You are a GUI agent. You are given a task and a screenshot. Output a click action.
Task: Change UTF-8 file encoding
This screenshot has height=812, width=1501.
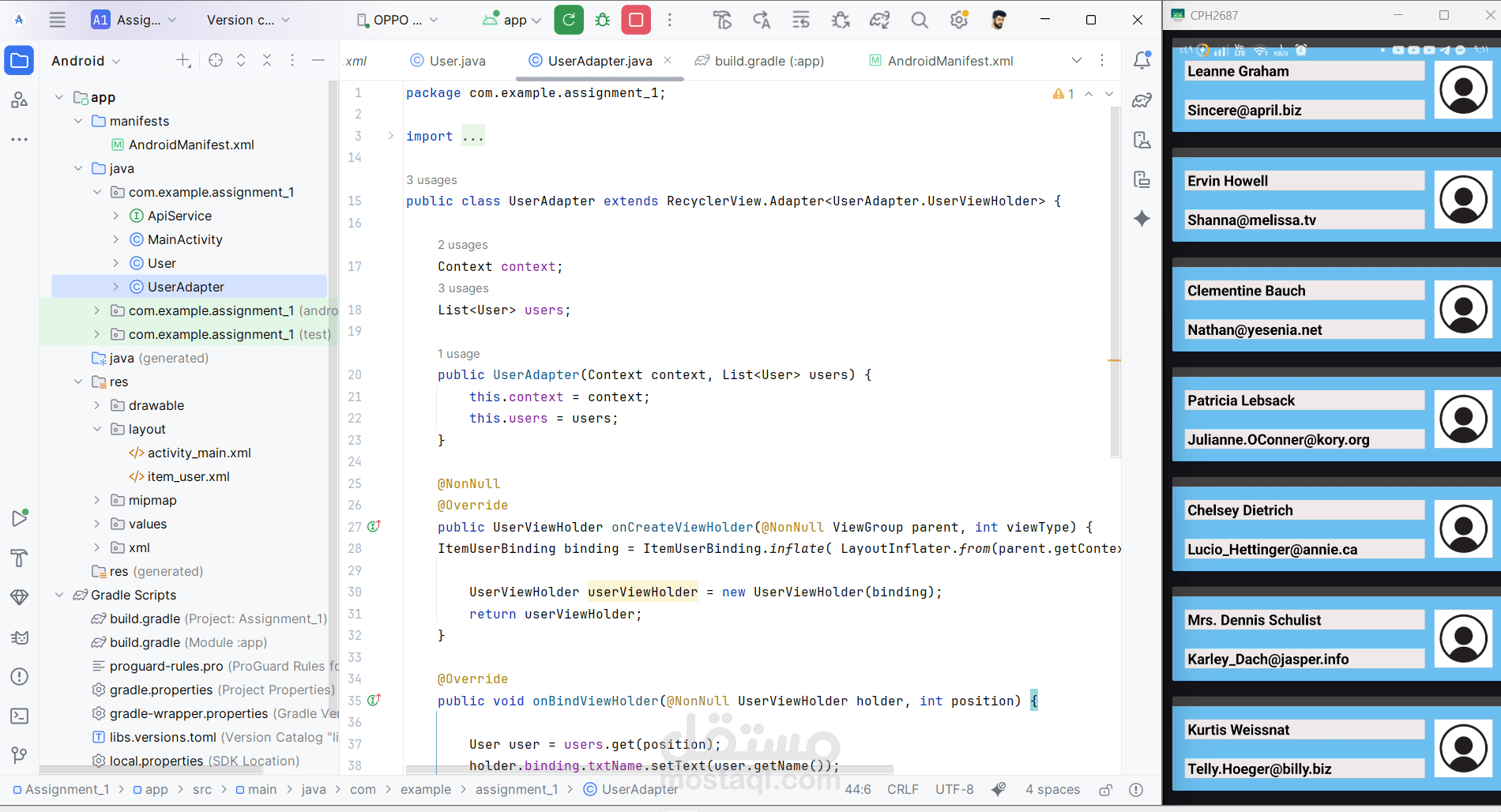click(x=954, y=789)
